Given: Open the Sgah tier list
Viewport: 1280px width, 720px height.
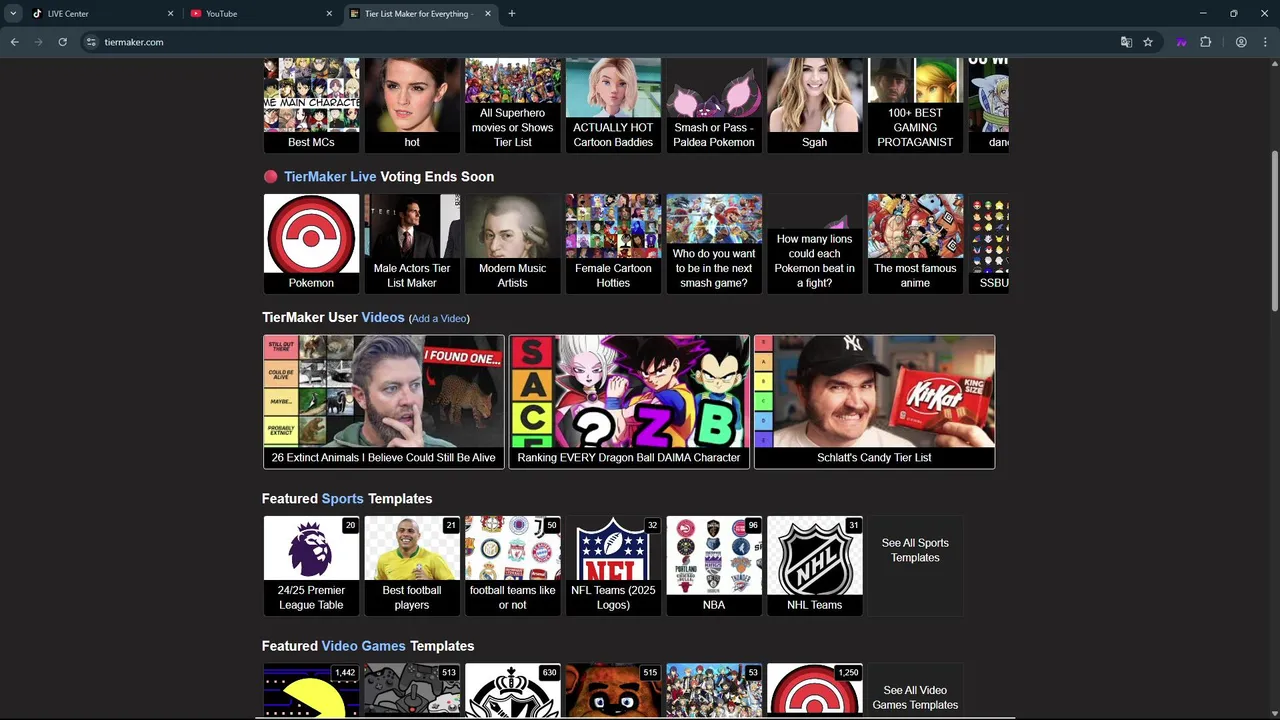Looking at the screenshot, I should pyautogui.click(x=814, y=105).
